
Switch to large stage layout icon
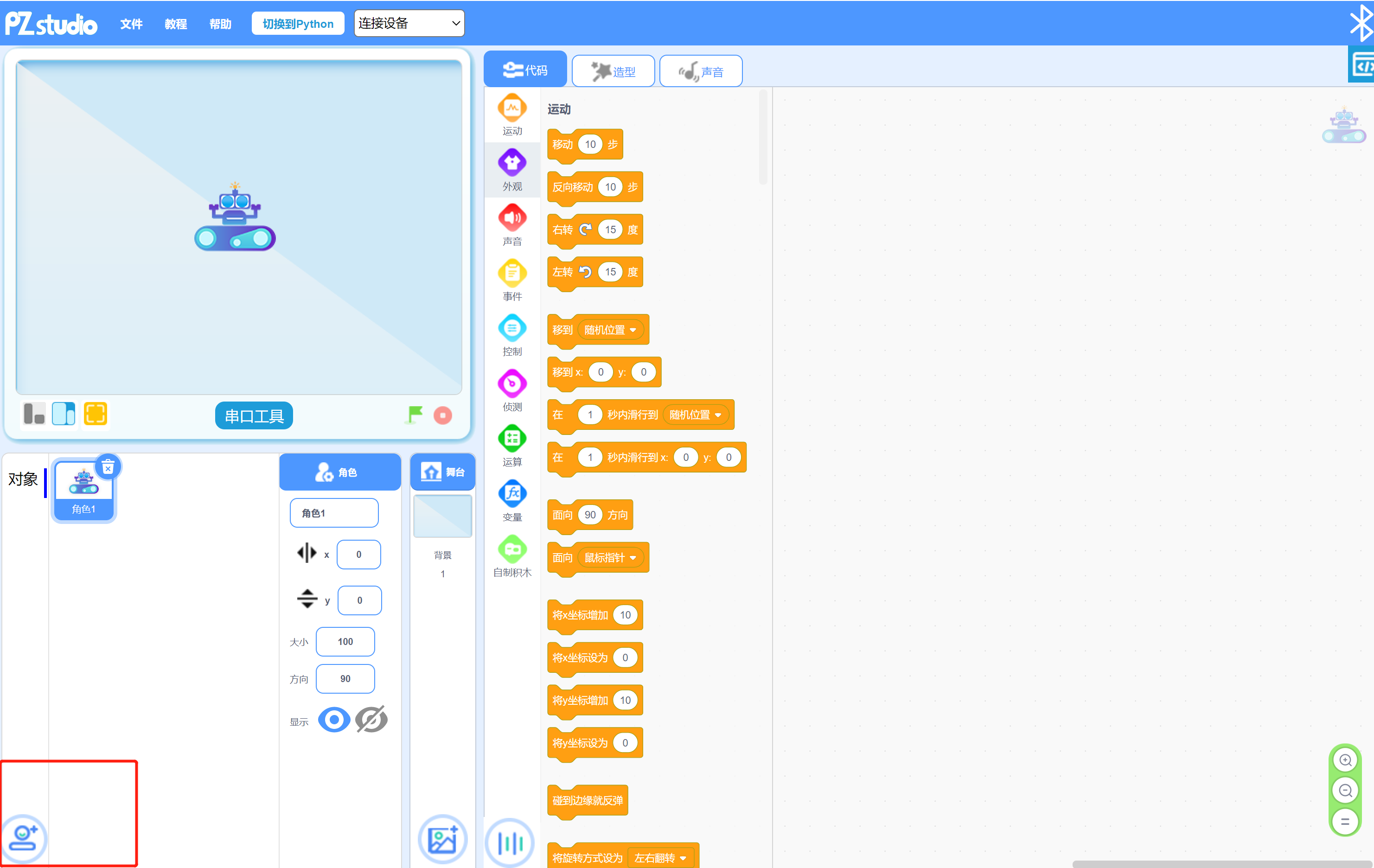(x=64, y=414)
